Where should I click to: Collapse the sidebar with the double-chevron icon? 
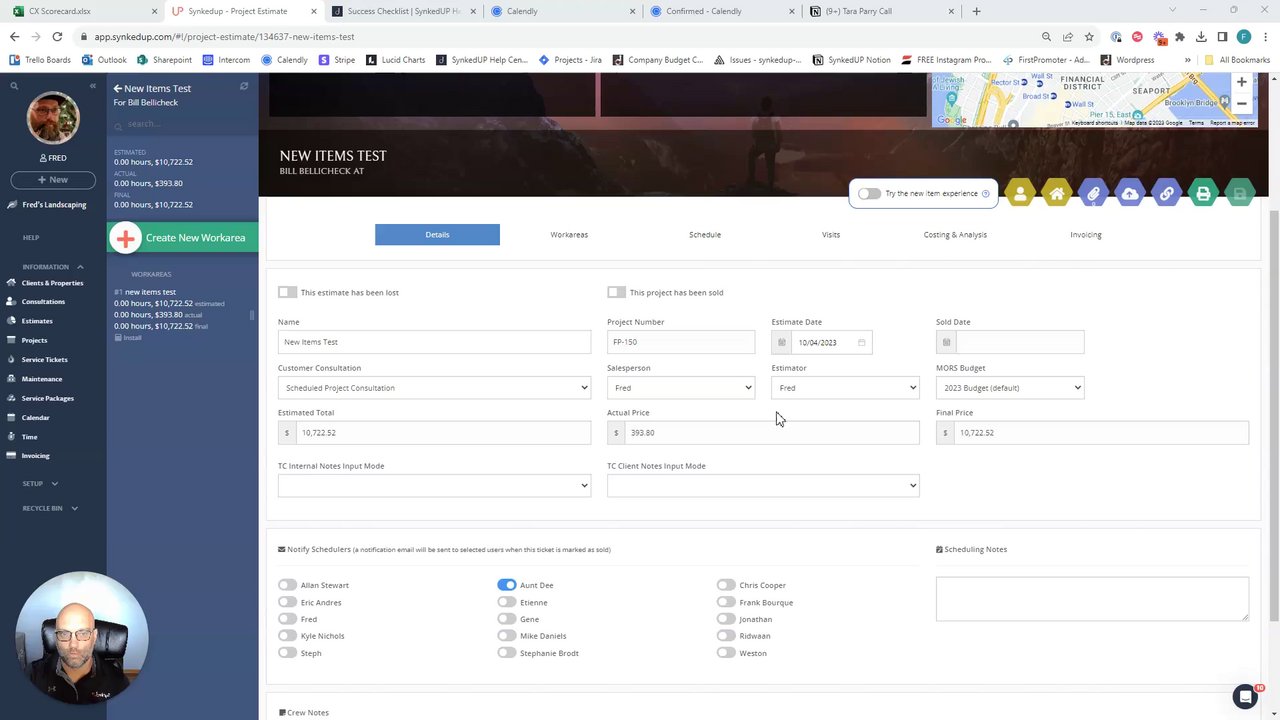[x=93, y=86]
